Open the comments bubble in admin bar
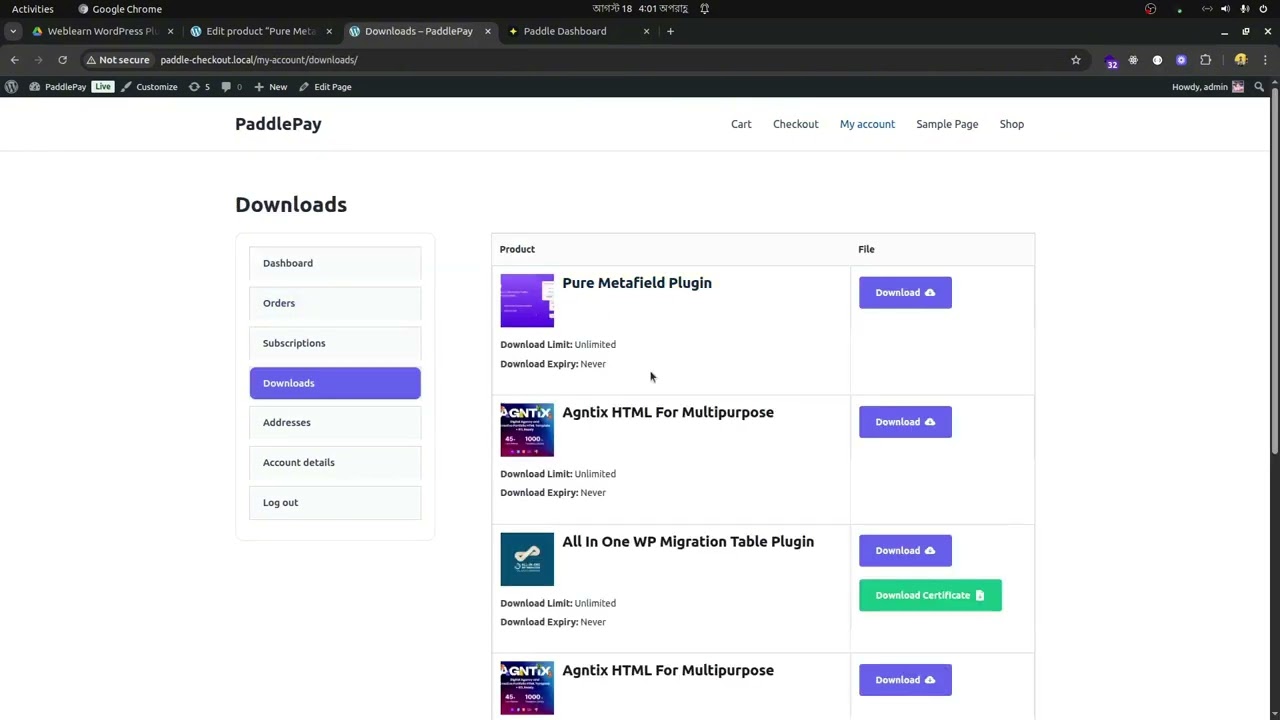 coord(231,87)
